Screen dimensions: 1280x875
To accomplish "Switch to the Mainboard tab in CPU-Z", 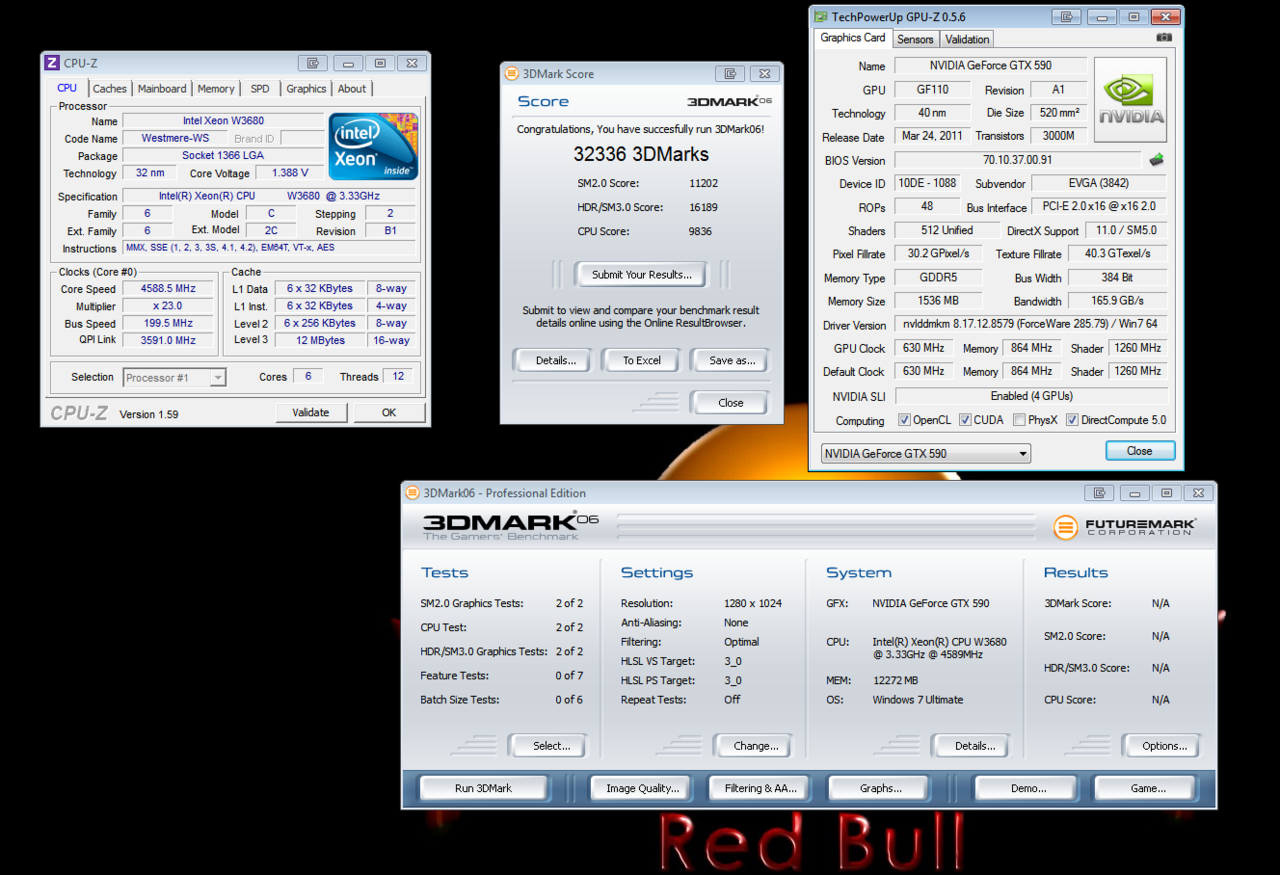I will [162, 89].
